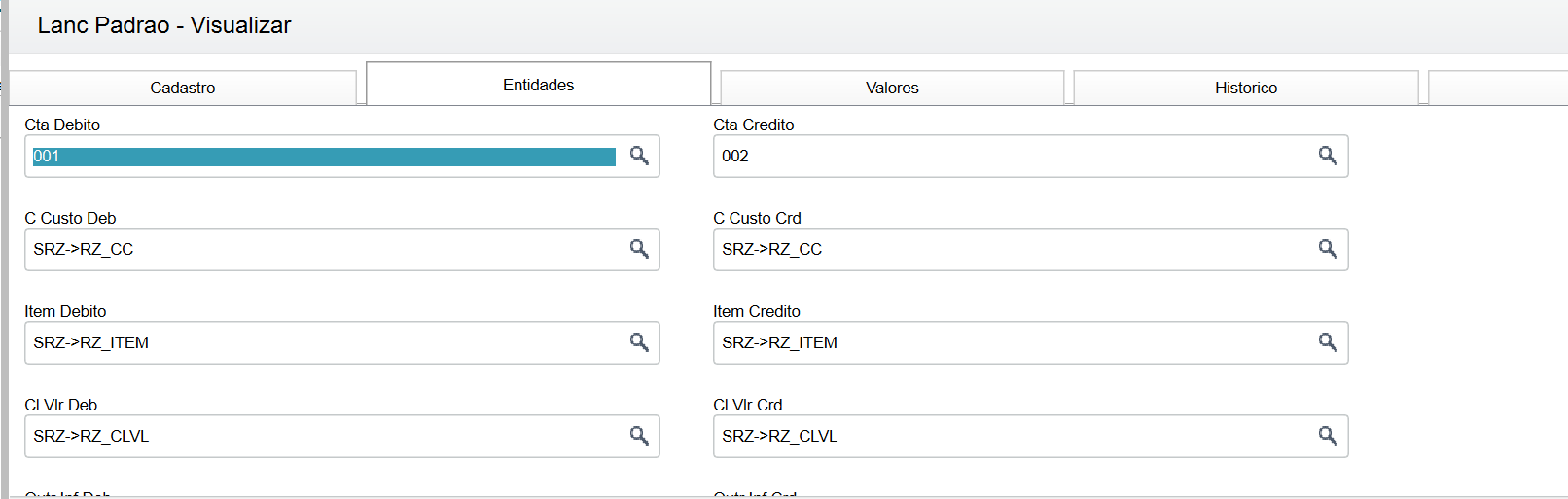Focus the Item Credito text field

[1012, 343]
